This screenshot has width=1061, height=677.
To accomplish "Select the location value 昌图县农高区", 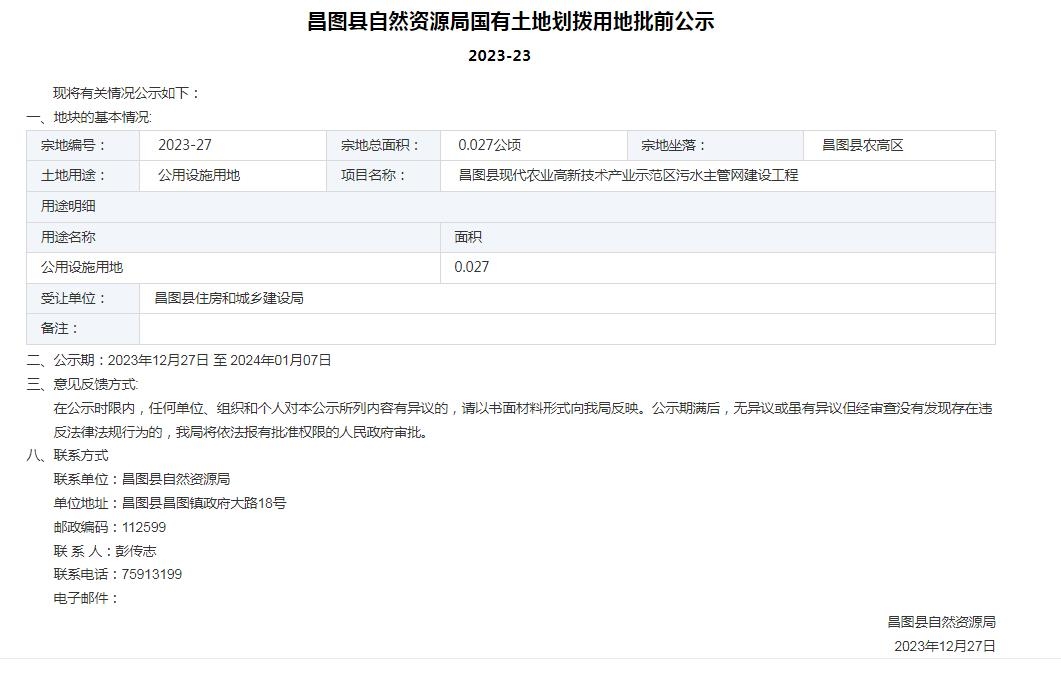I will point(863,145).
